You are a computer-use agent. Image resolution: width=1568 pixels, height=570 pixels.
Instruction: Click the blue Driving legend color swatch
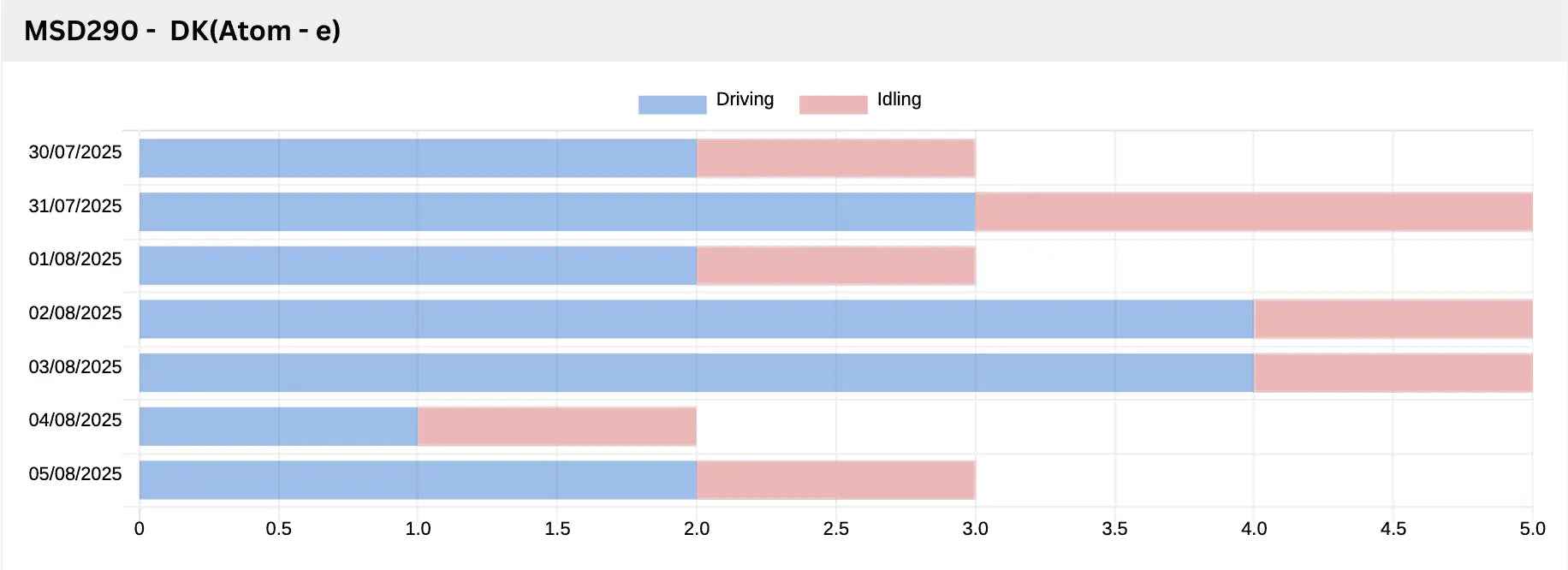pyautogui.click(x=672, y=104)
